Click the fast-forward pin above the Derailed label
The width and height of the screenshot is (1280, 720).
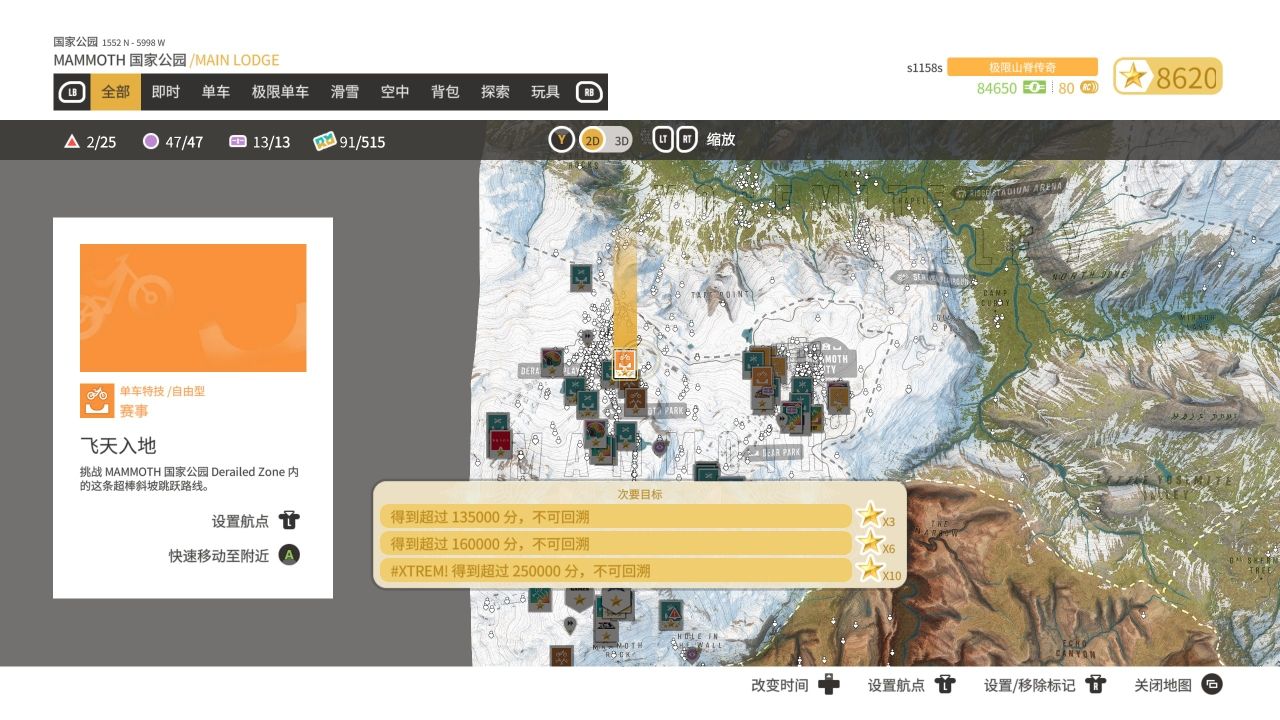click(x=587, y=338)
